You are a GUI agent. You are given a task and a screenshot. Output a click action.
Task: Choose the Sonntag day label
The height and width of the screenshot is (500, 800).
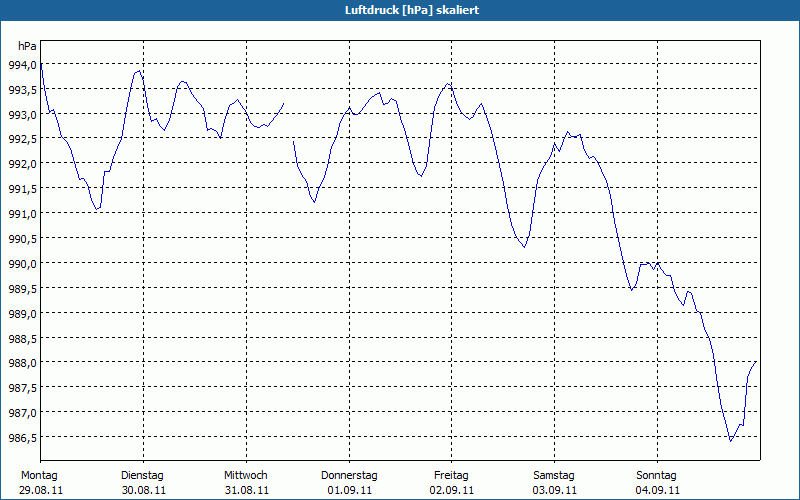pyautogui.click(x=657, y=475)
